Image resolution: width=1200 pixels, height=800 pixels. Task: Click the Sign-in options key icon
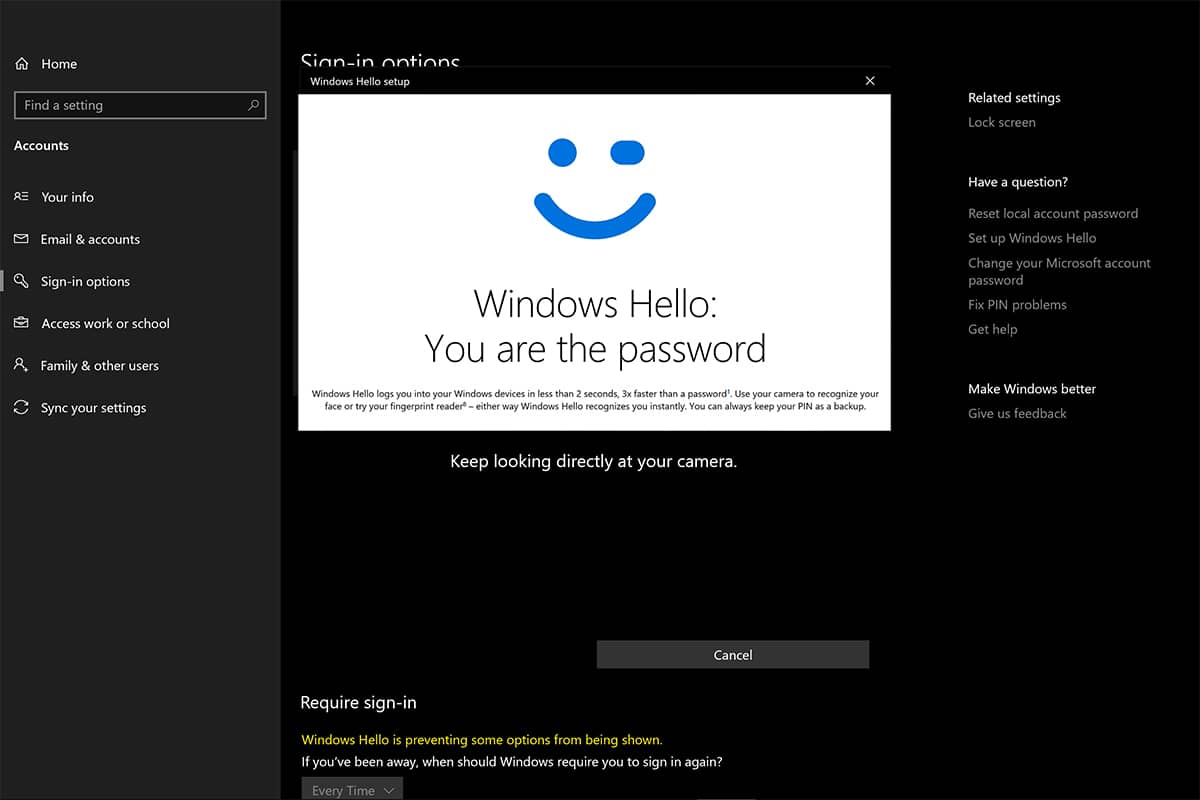[x=21, y=282]
